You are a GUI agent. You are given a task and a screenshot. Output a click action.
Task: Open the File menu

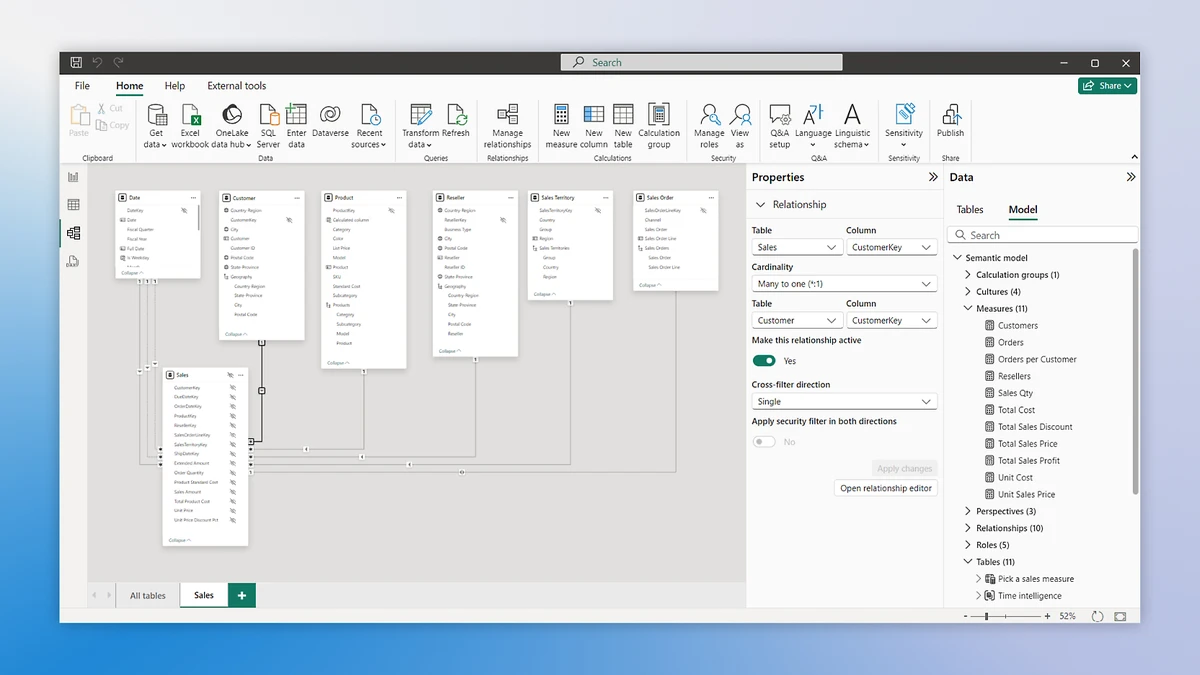(82, 86)
